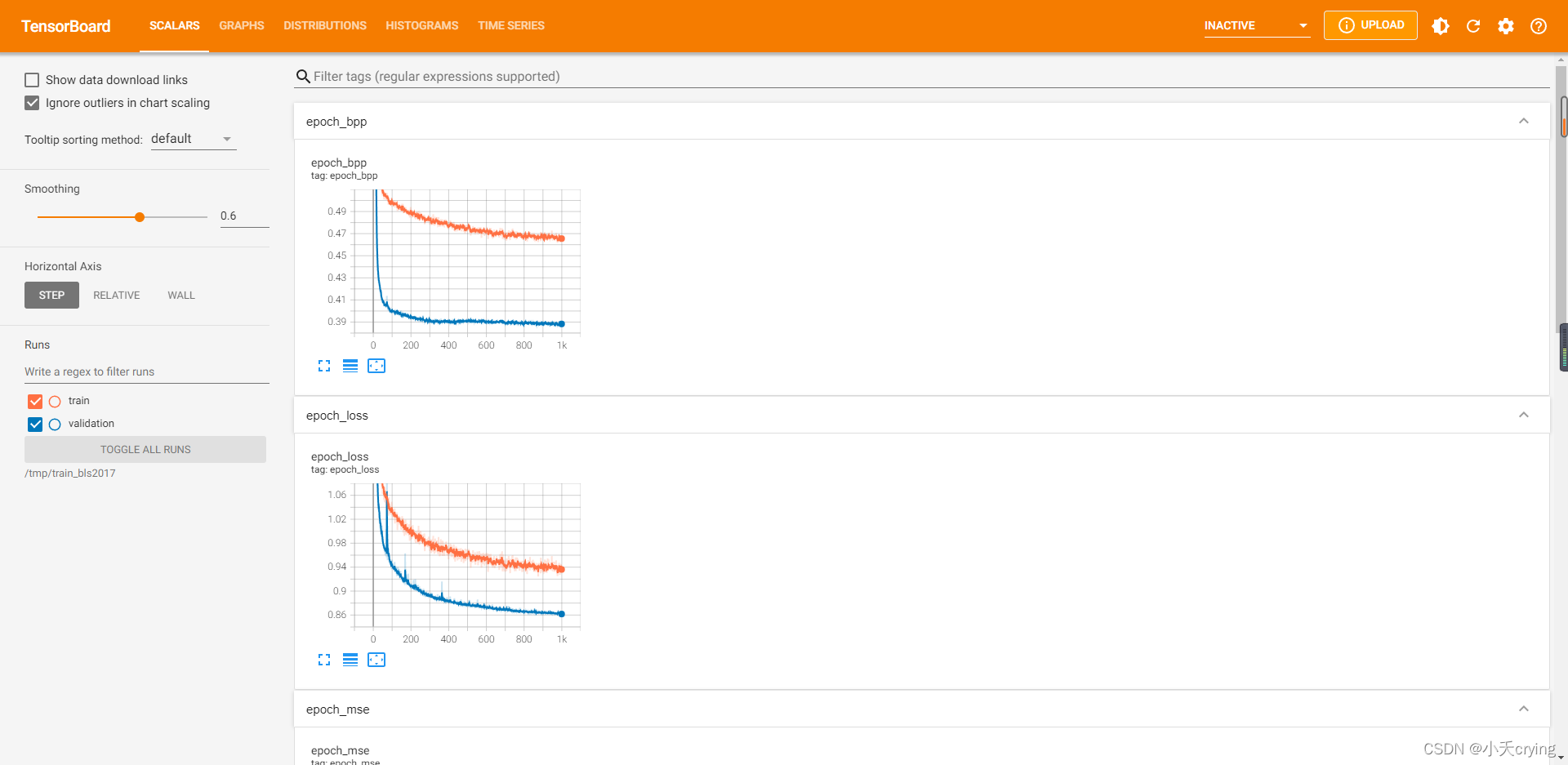Switch to the TIME SERIES tab
1568x765 pixels.
[x=511, y=26]
